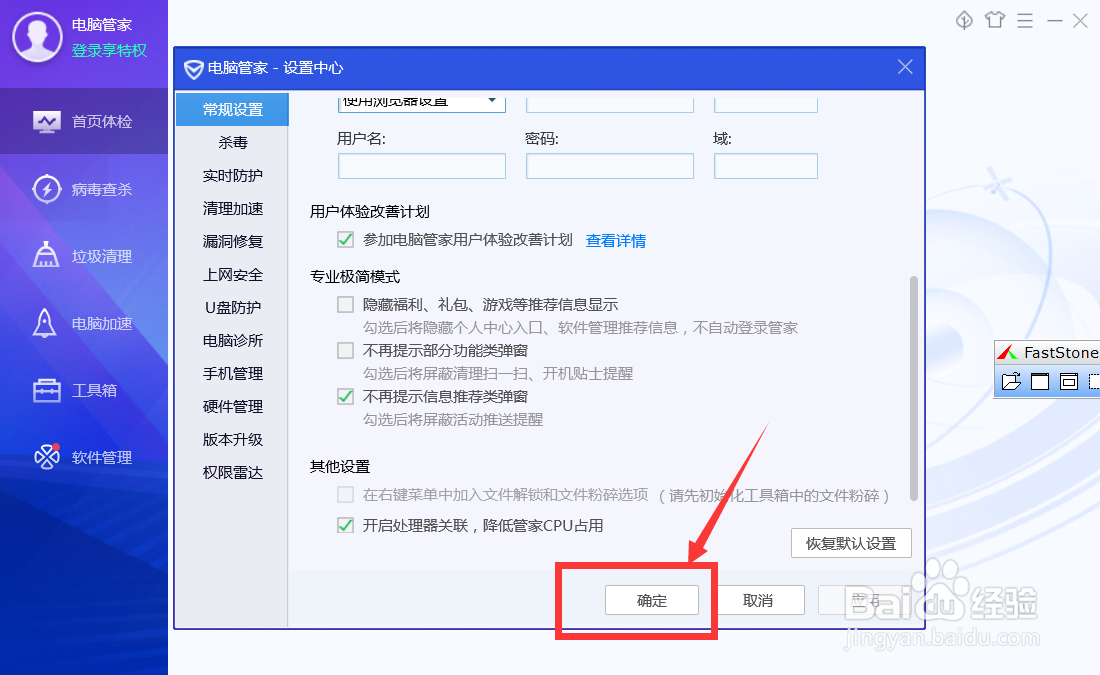Uncheck 参加电脑管家用户体验改善计划 checkbox
Image resolution: width=1100 pixels, height=675 pixels.
[345, 240]
